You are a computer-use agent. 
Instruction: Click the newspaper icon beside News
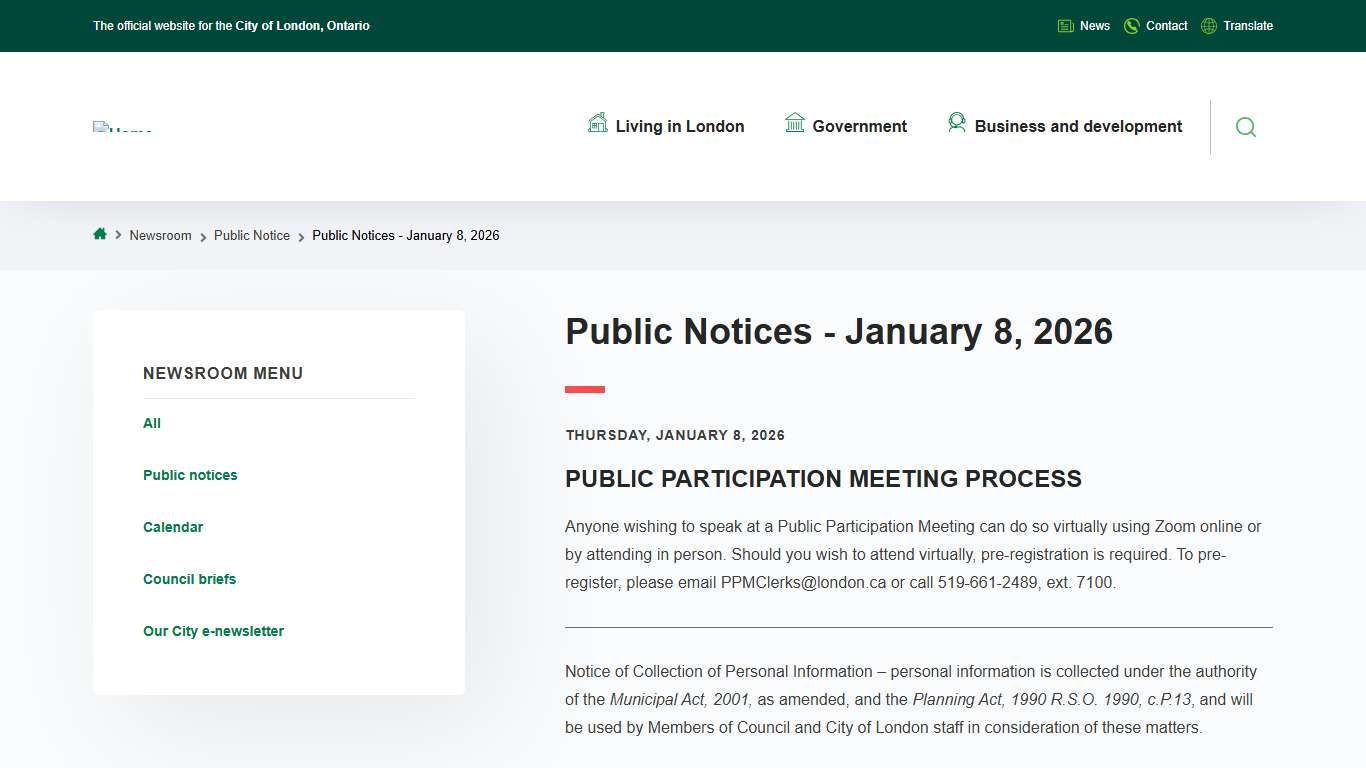(x=1065, y=25)
